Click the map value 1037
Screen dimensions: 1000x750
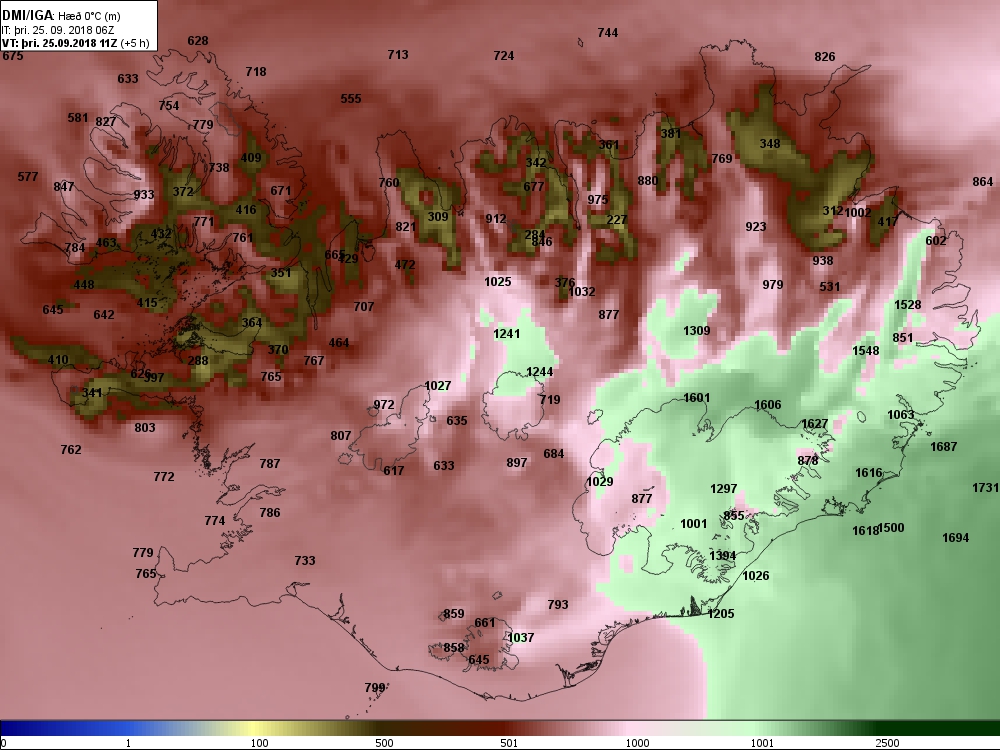tap(520, 638)
